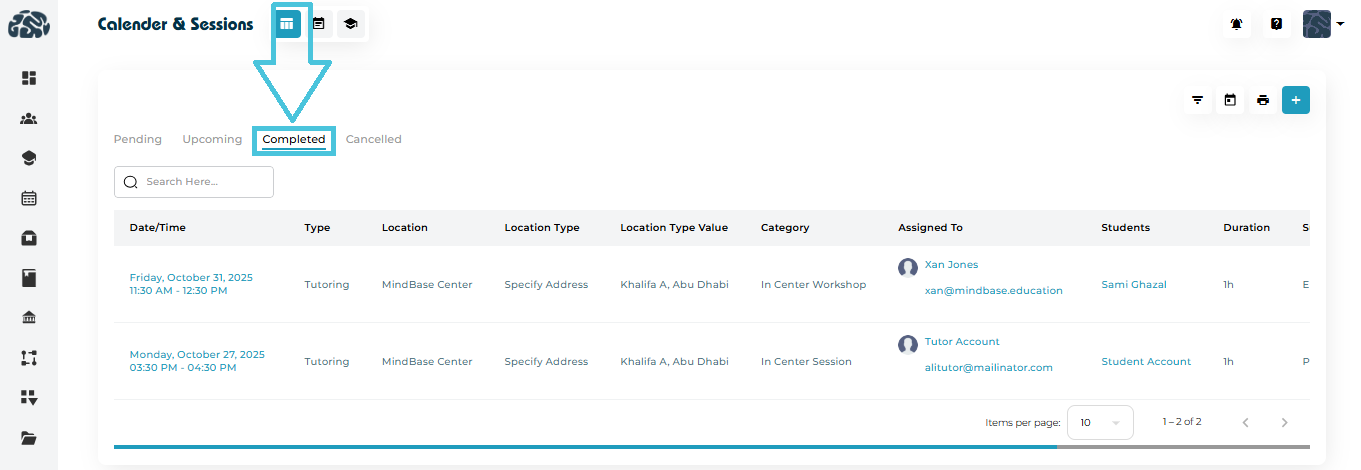Open the help question mark icon
Image resolution: width=1361 pixels, height=470 pixels.
click(x=1276, y=24)
